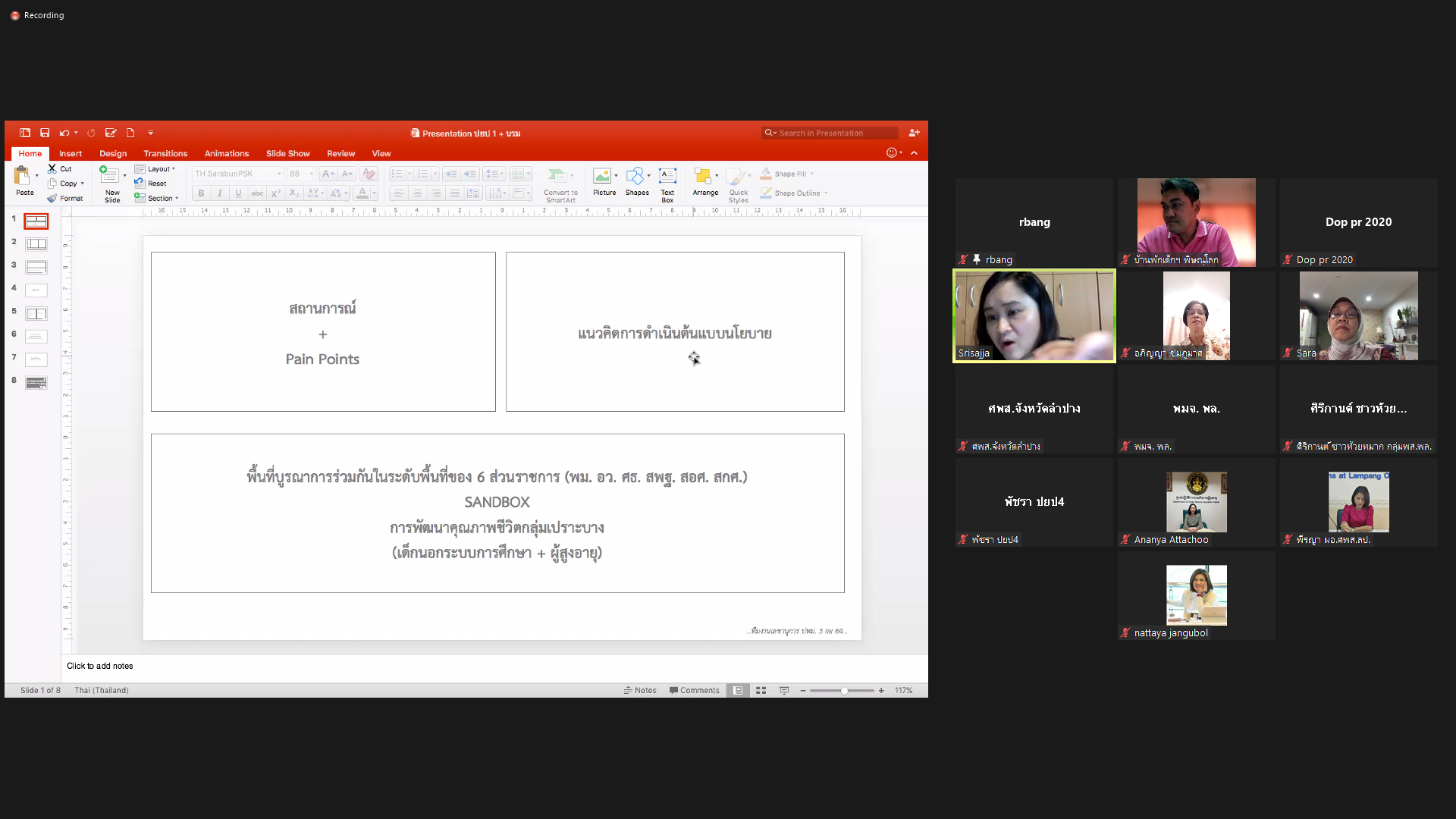Click the Cut scissors icon
1456x819 pixels.
(52, 168)
